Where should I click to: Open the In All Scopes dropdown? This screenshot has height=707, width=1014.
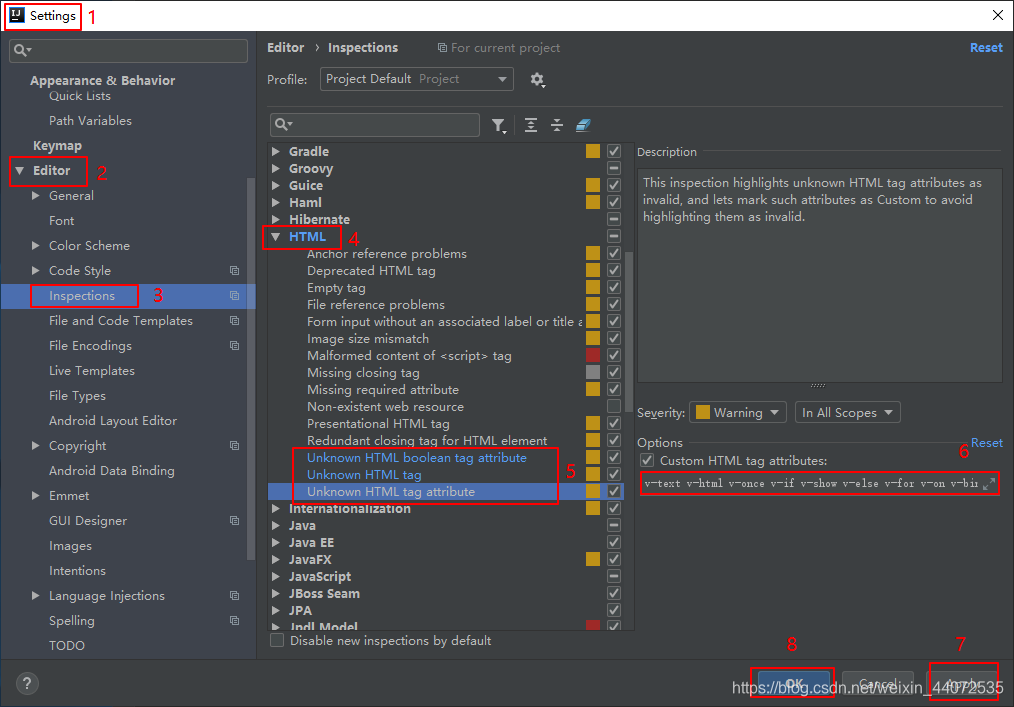pyautogui.click(x=847, y=412)
